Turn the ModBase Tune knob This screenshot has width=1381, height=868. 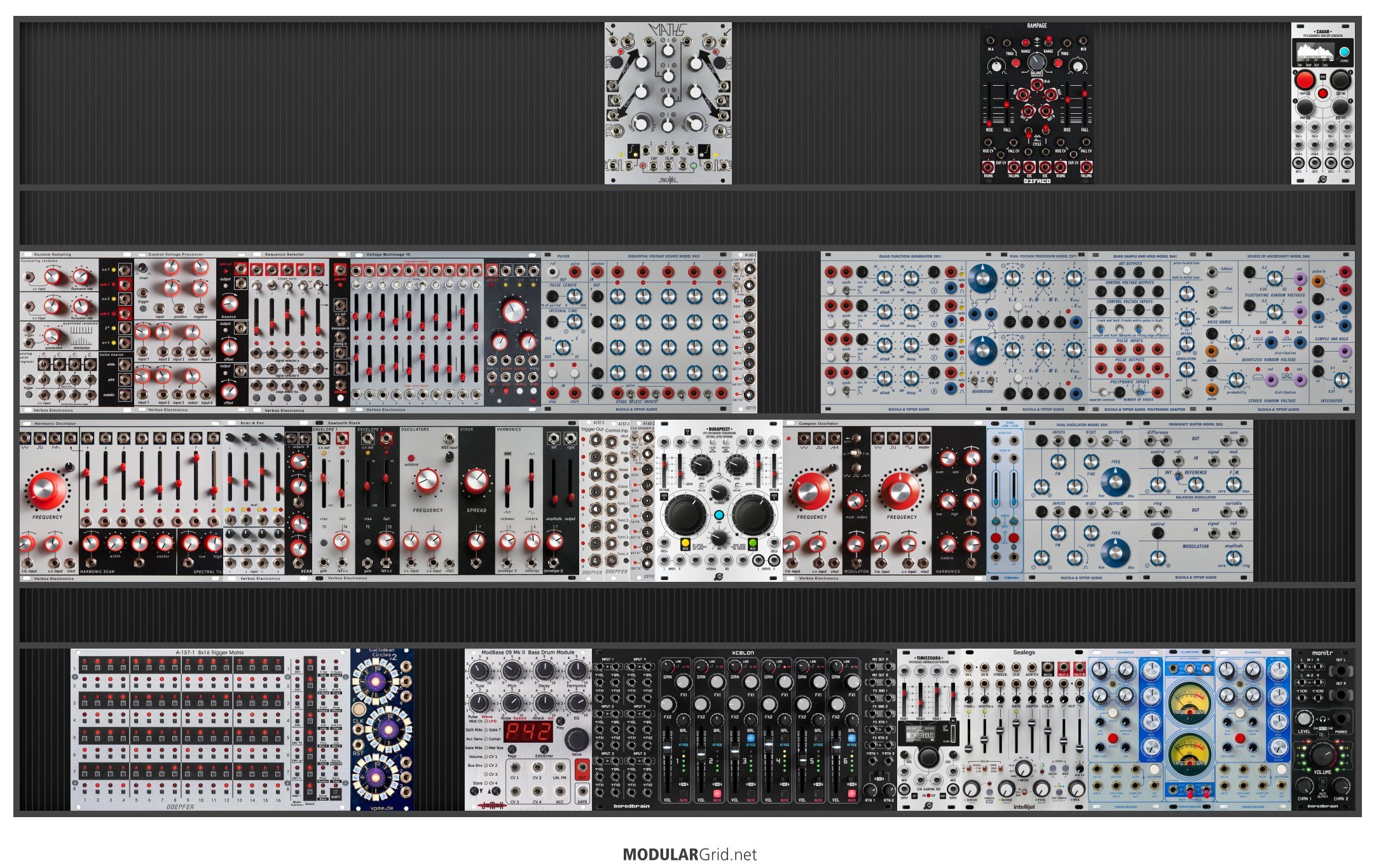click(480, 671)
